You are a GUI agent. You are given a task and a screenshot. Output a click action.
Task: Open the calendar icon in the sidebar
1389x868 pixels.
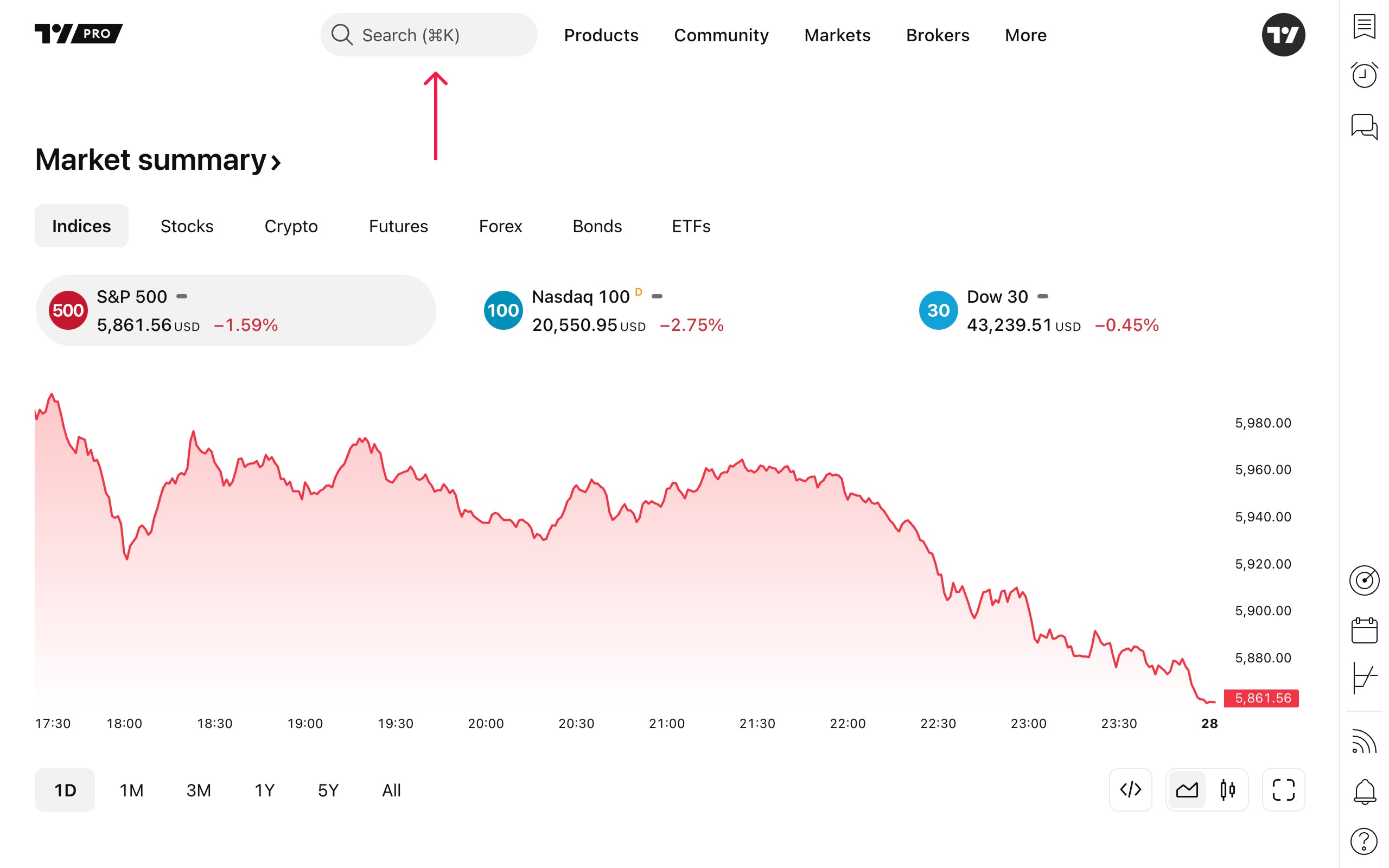pos(1363,630)
